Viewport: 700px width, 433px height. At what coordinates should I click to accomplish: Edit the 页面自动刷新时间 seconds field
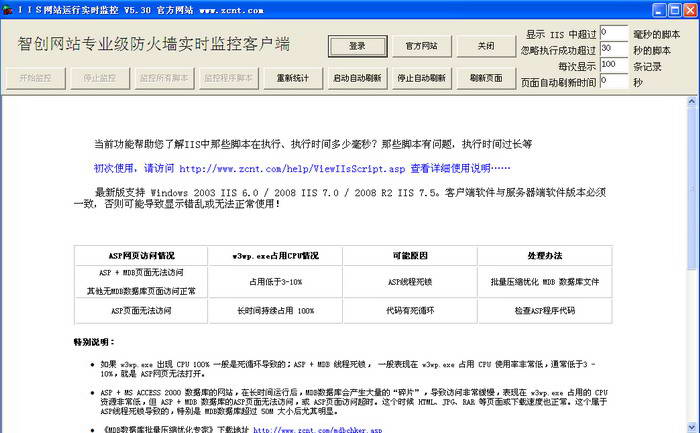[x=613, y=81]
